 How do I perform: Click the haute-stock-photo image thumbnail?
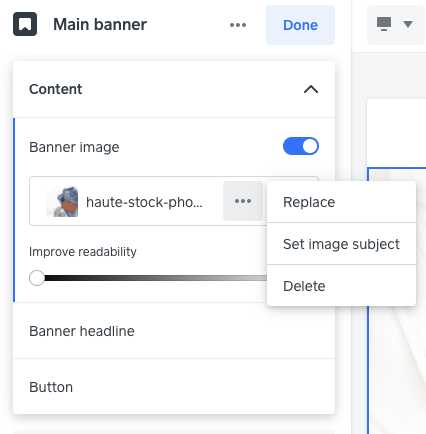62,201
